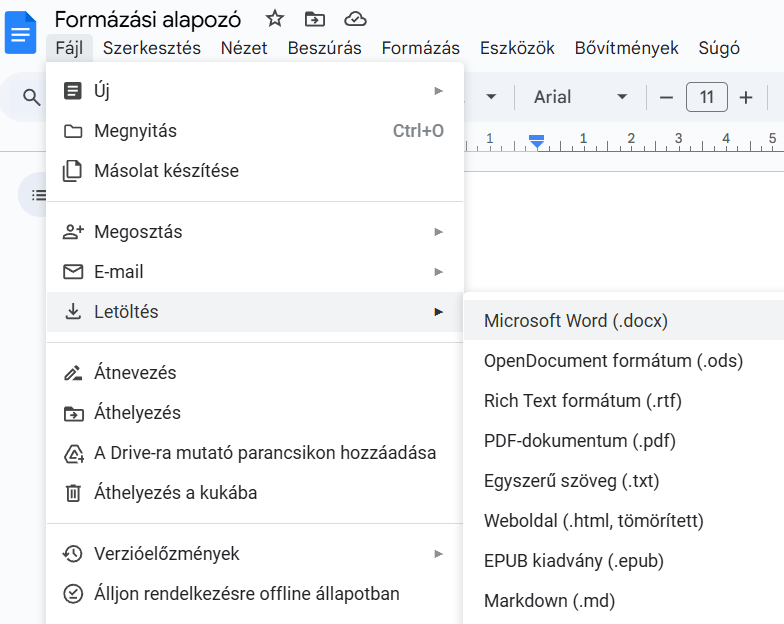Image resolution: width=784 pixels, height=624 pixels.
Task: Click the folder-arrow icon beside Áthelyezés
Action: [74, 414]
